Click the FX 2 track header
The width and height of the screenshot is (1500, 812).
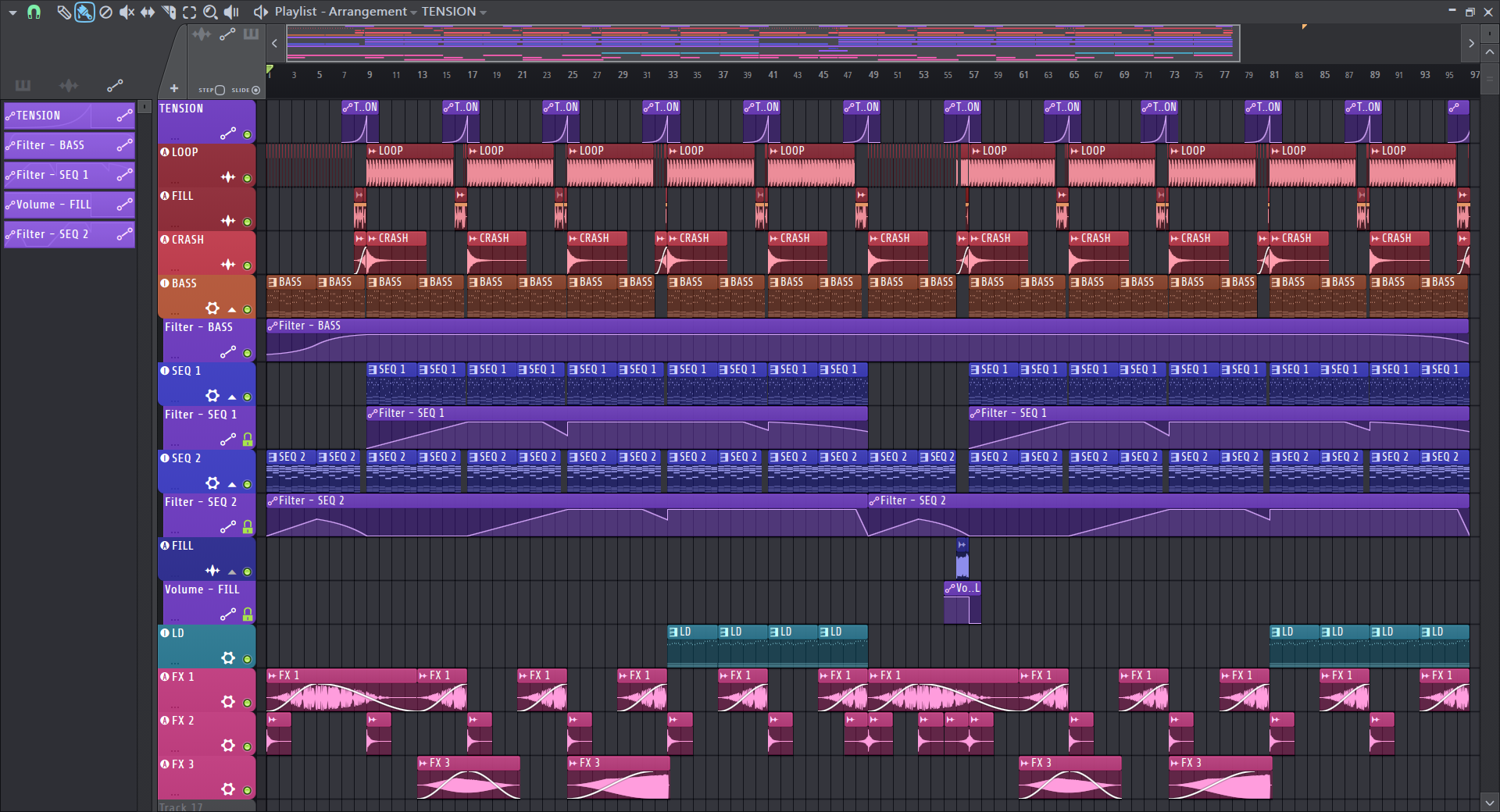point(206,733)
